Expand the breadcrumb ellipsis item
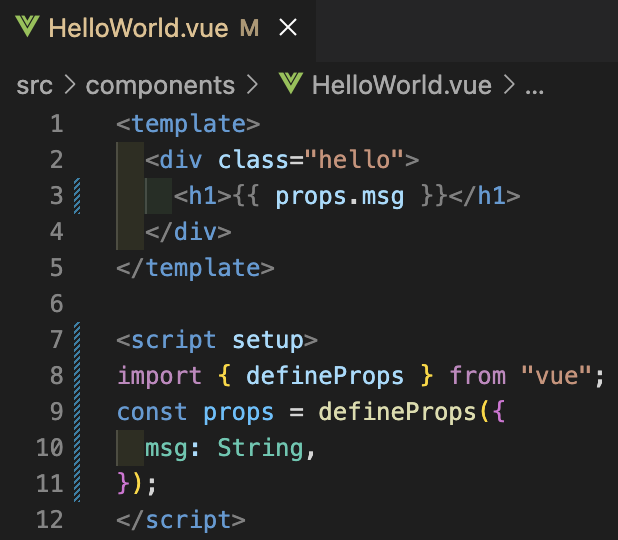Viewport: 618px width, 540px height. click(534, 90)
